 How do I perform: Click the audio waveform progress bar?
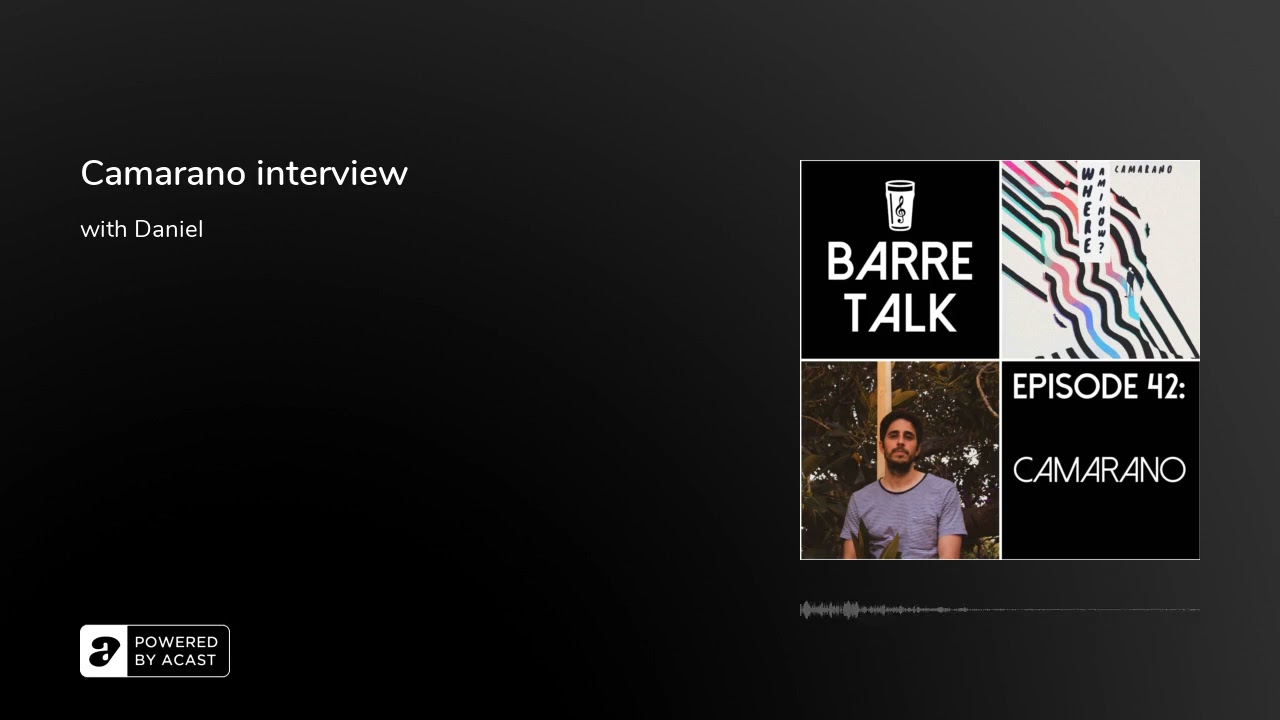click(1000, 609)
